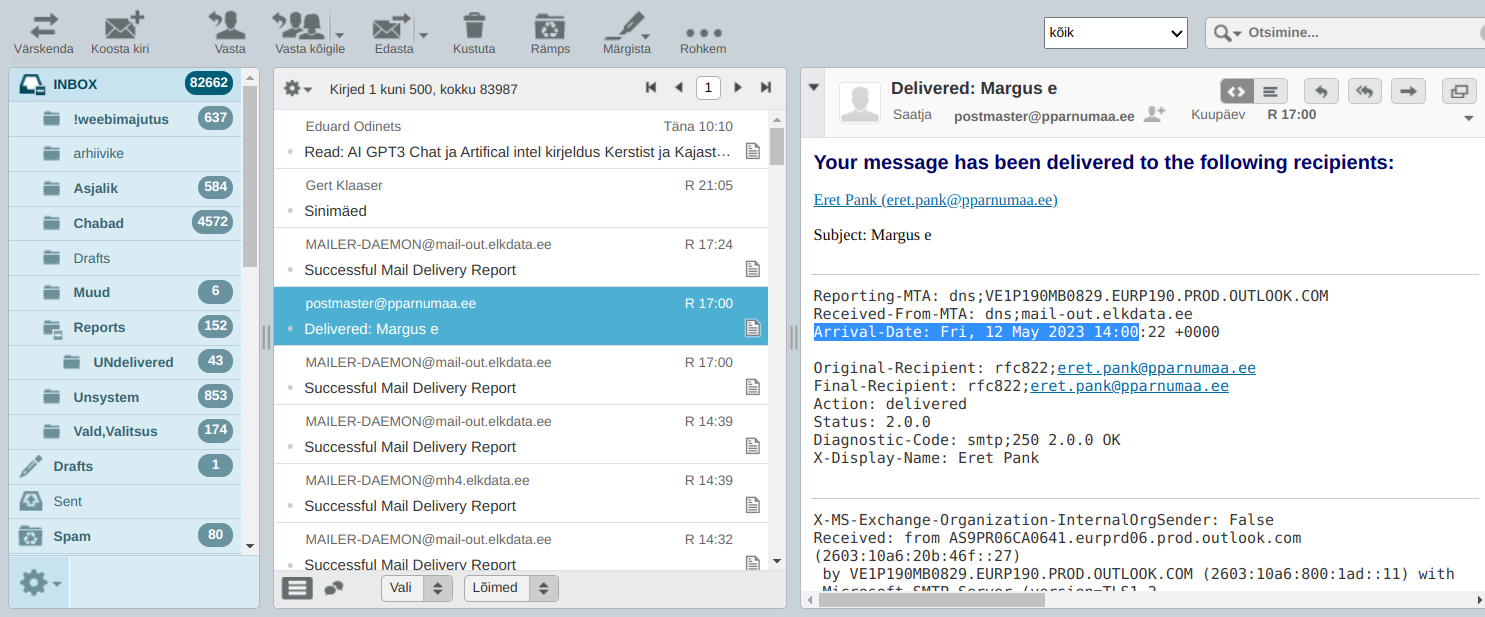
Task: Open email from Eduard Odinets
Action: point(520,140)
